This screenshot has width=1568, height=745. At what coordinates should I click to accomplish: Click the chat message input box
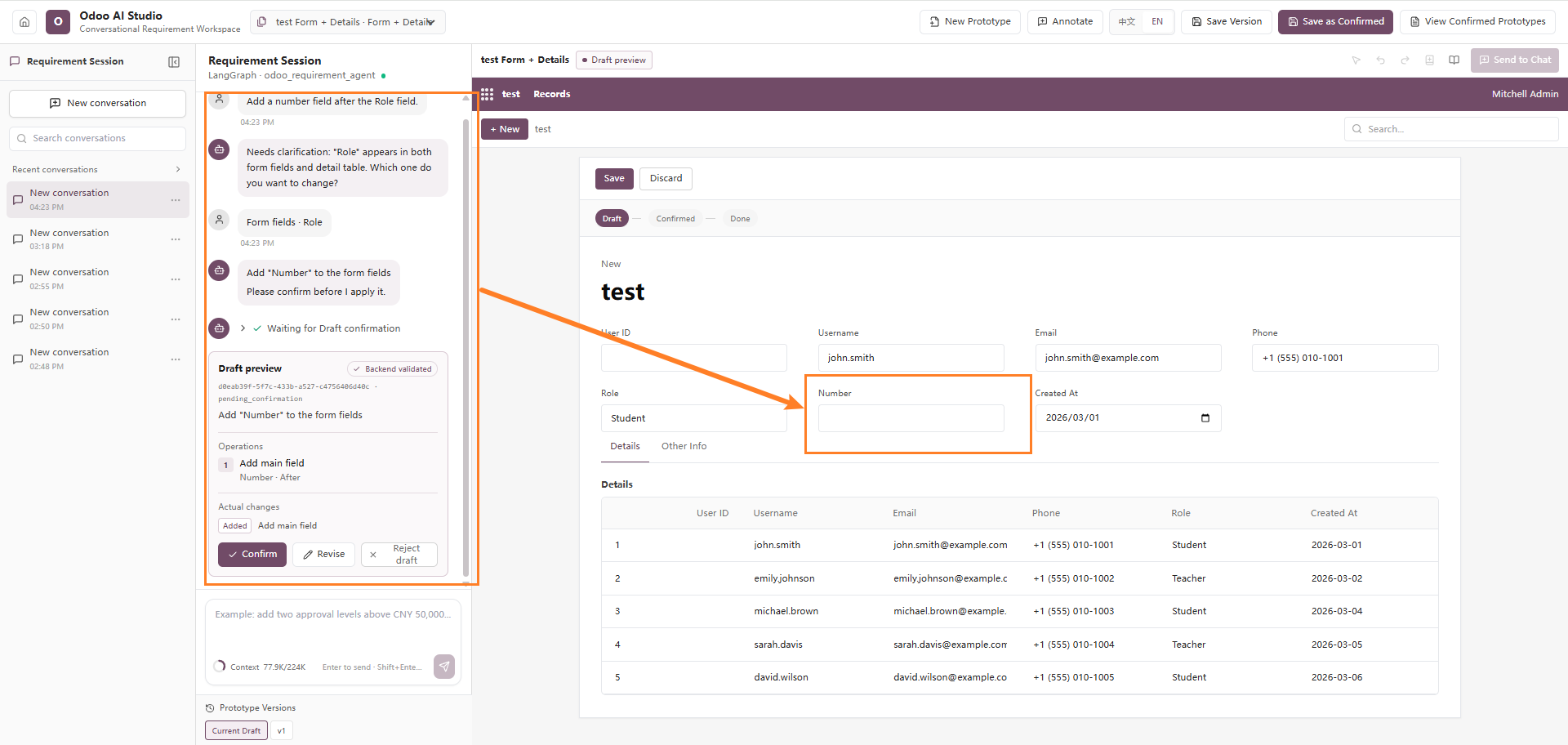click(x=333, y=629)
